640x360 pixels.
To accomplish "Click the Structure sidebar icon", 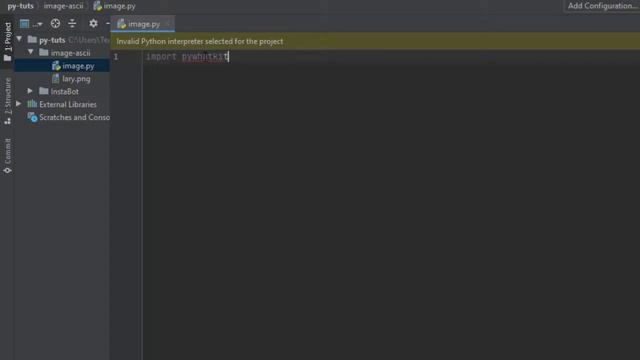I will click(7, 121).
